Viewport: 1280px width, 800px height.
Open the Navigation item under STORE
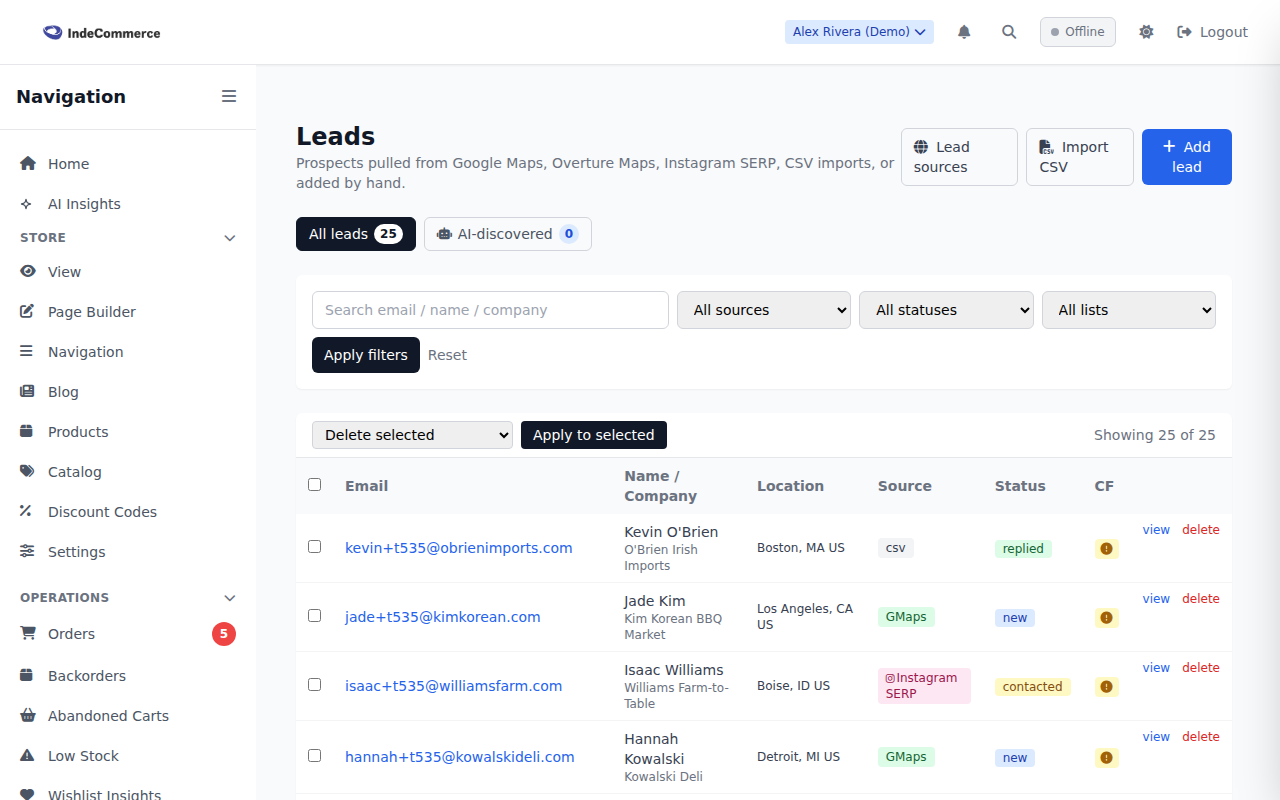(x=128, y=351)
